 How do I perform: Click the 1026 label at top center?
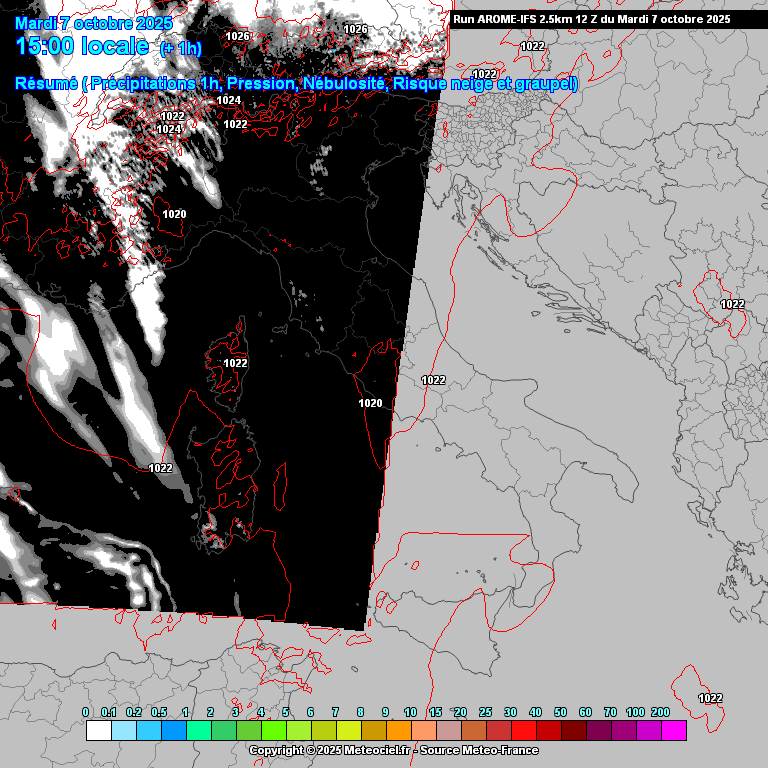(356, 30)
